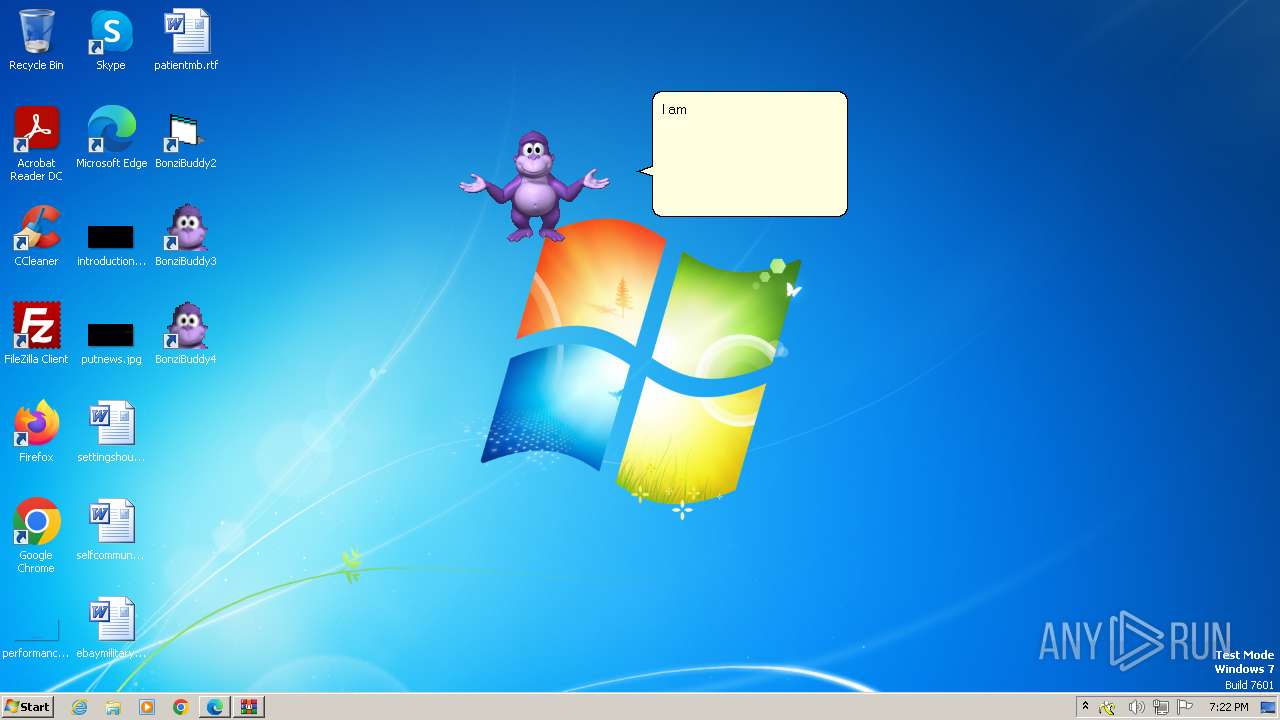Open the Start menu
This screenshot has height=720, width=1280.
point(27,707)
